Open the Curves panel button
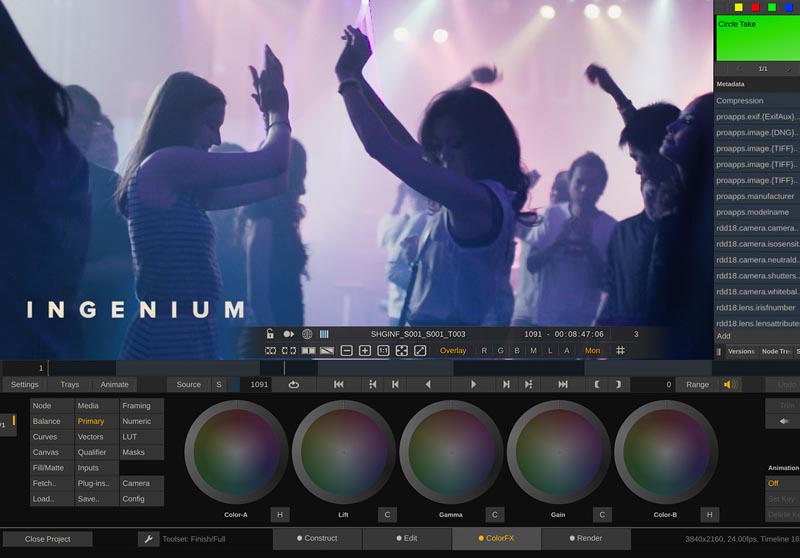The height and width of the screenshot is (558, 800). [45, 437]
